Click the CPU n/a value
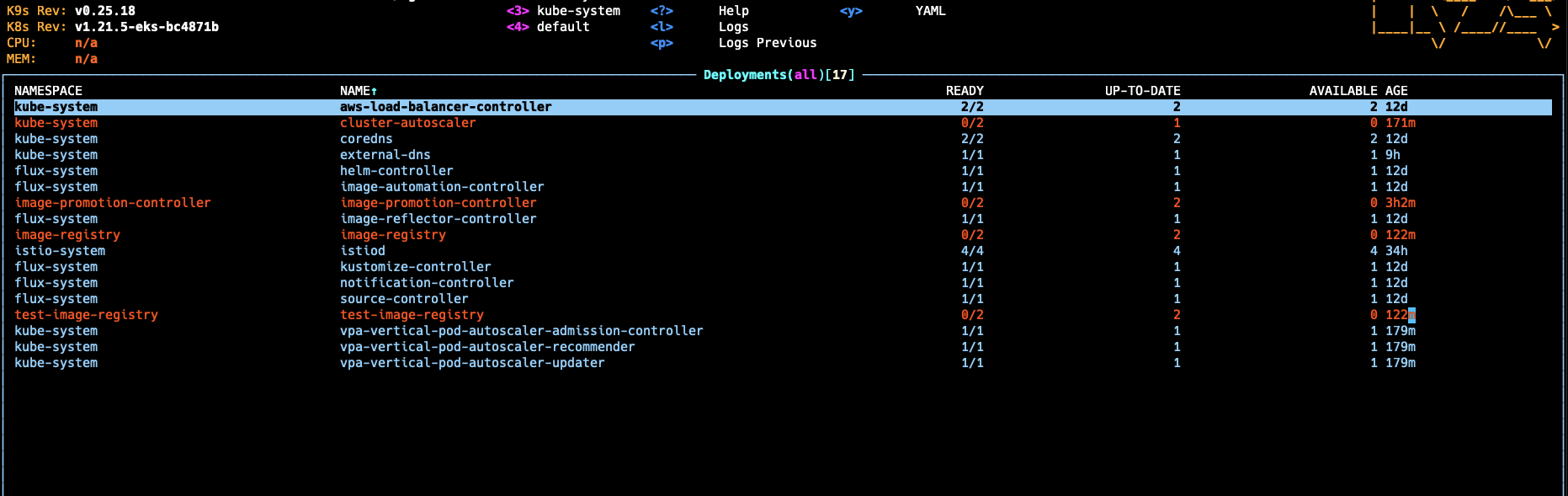This screenshot has height=496, width=1568. [86, 43]
